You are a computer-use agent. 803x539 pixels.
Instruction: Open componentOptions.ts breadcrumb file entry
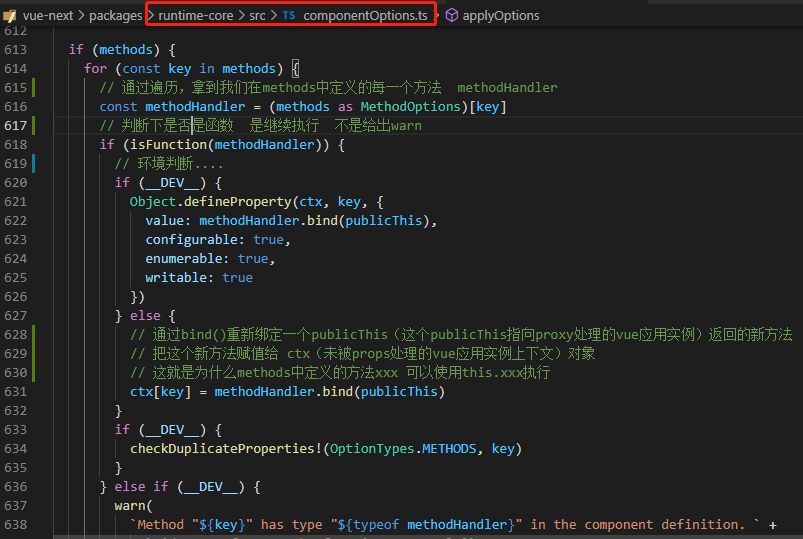(365, 15)
